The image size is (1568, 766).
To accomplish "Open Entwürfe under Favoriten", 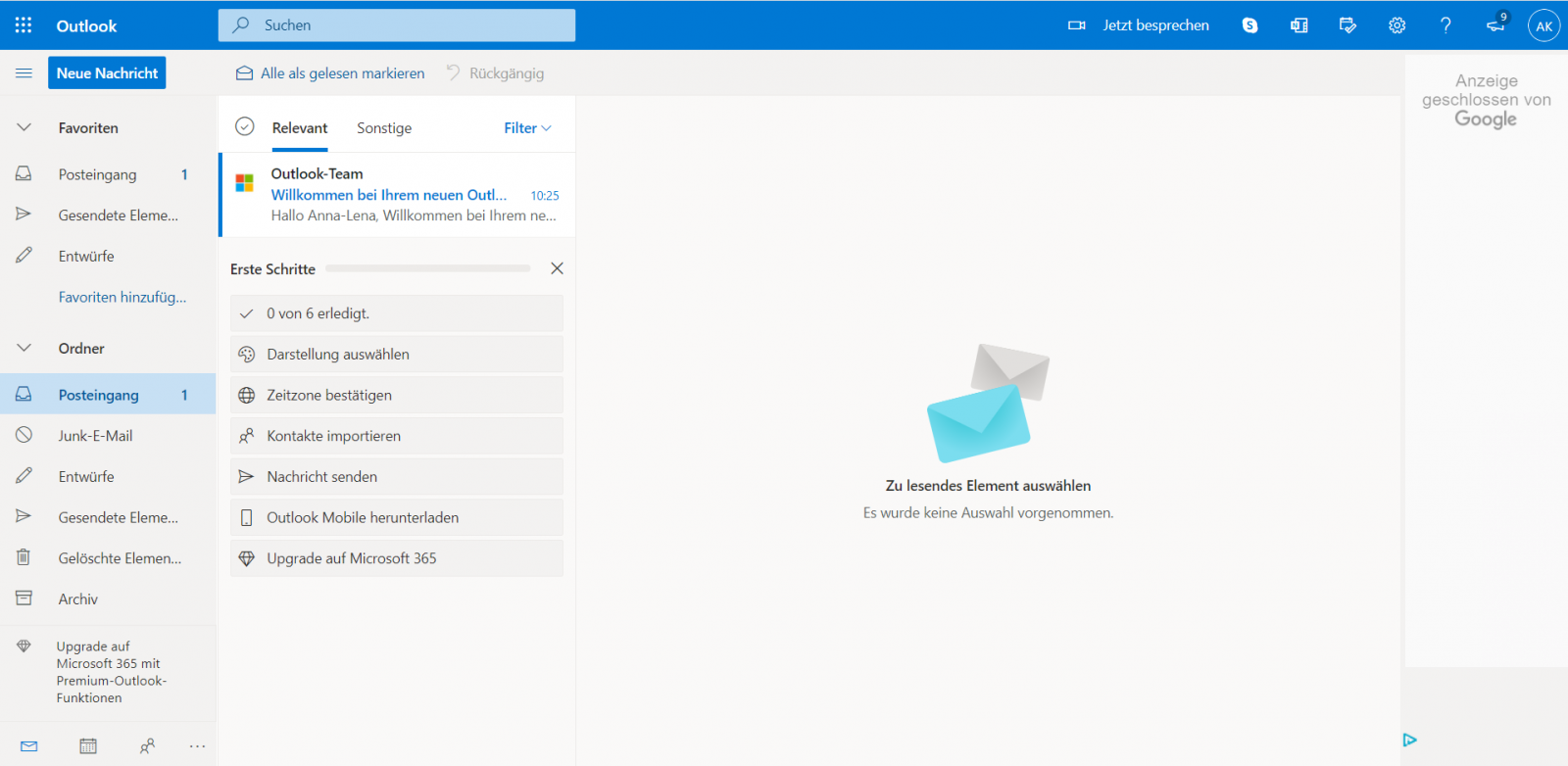I will [108, 257].
